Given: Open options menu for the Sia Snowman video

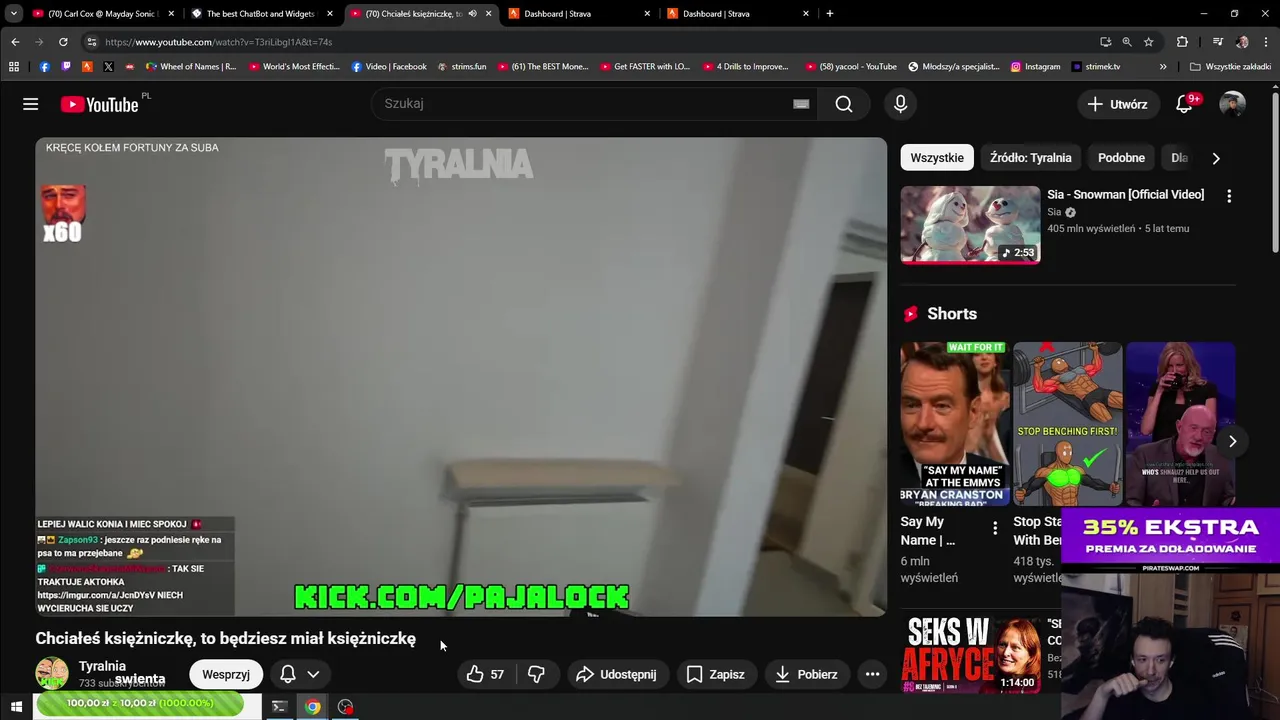Looking at the screenshot, I should [x=1229, y=196].
